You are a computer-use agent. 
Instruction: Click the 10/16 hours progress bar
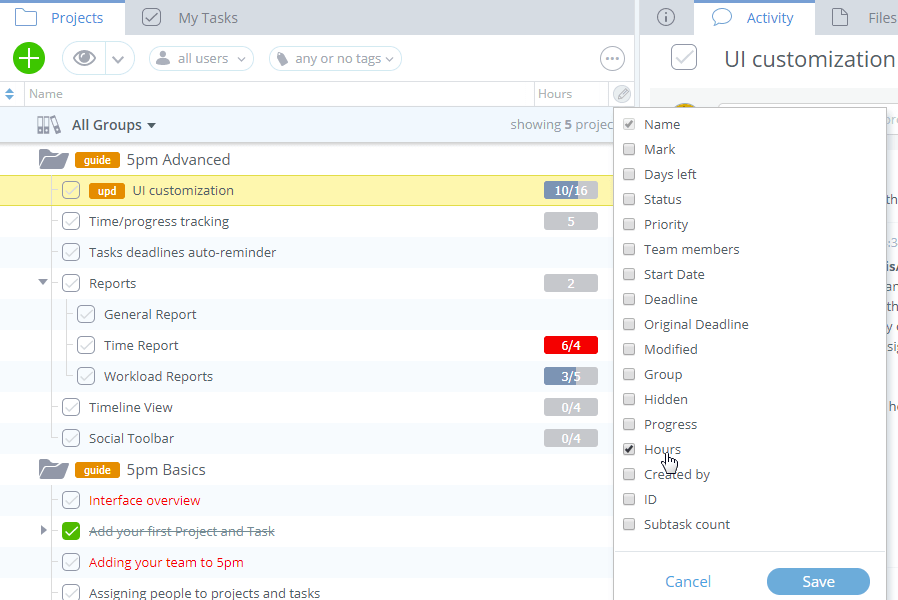[570, 190]
